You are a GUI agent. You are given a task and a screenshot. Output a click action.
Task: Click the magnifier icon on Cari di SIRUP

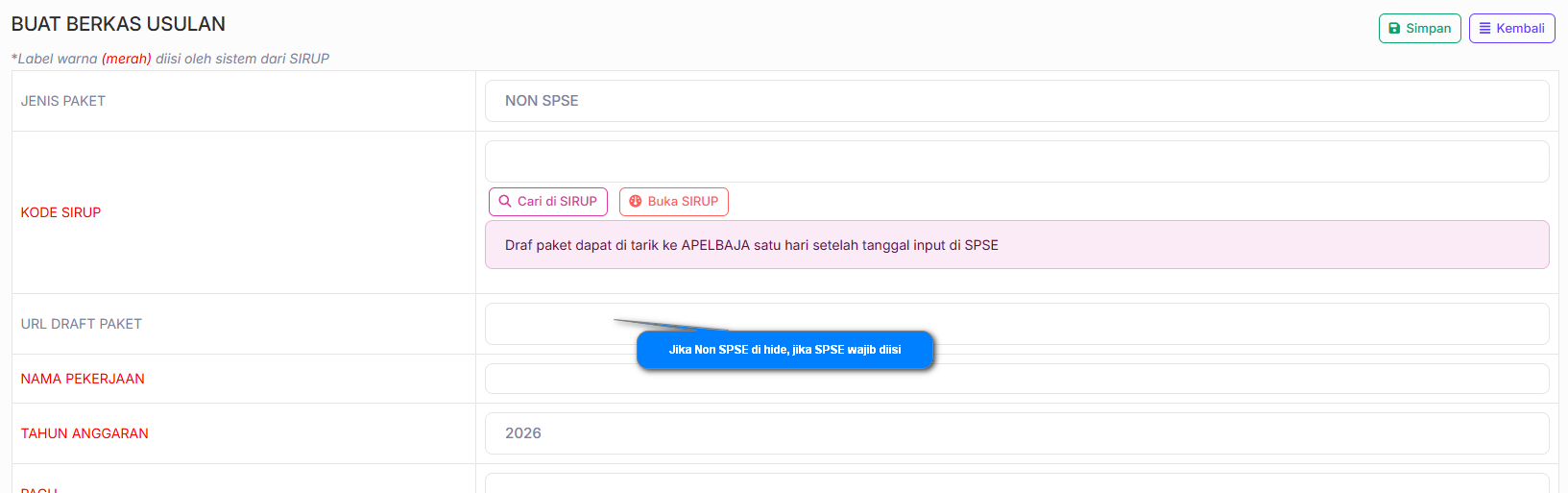(505, 202)
